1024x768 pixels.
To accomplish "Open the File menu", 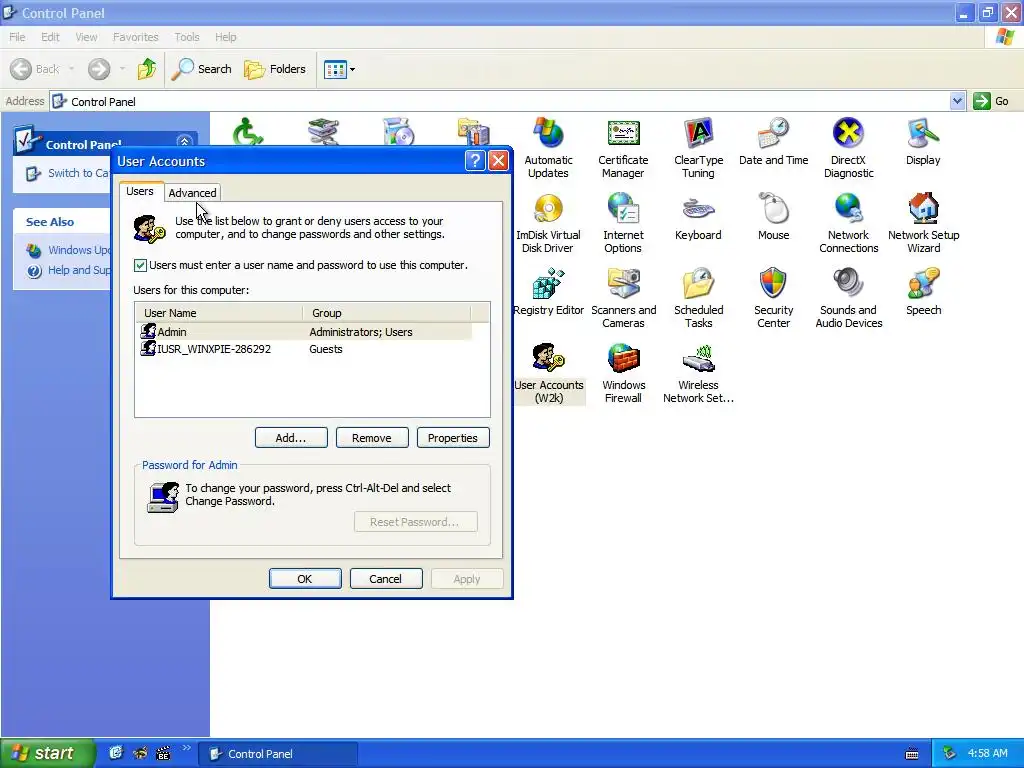I will click(x=17, y=37).
